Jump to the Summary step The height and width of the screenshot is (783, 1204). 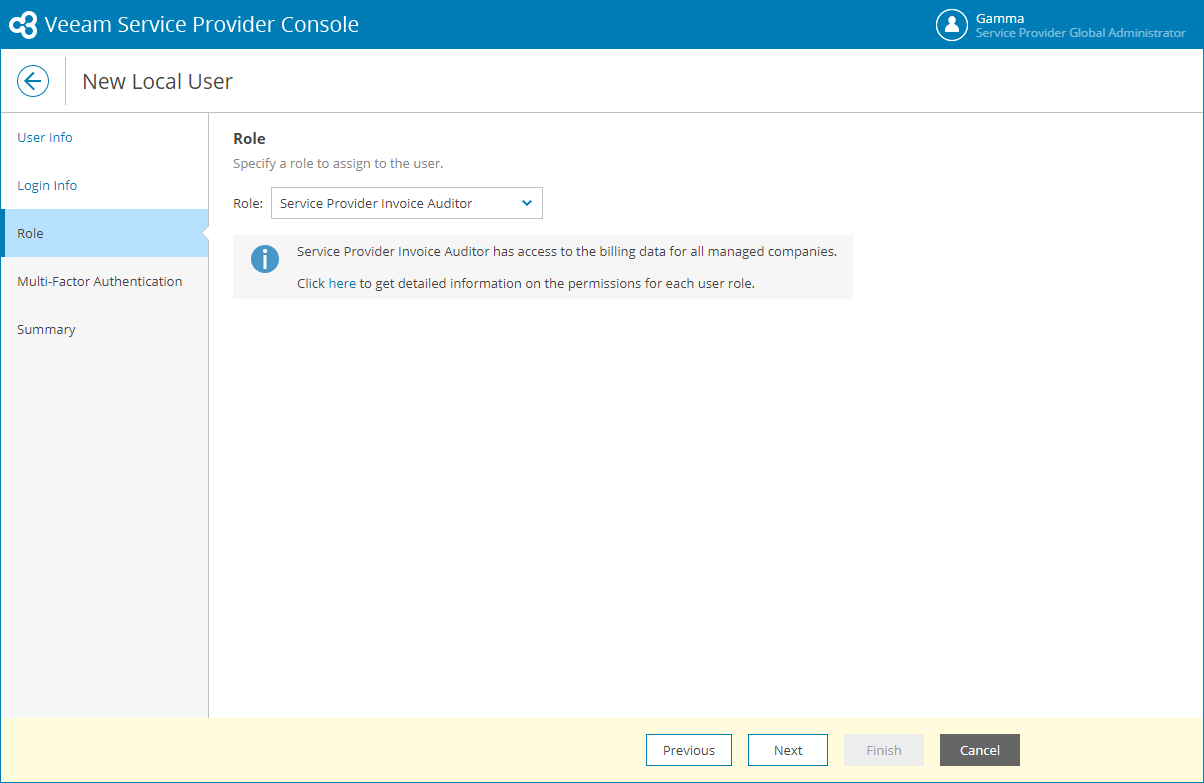[x=46, y=329]
